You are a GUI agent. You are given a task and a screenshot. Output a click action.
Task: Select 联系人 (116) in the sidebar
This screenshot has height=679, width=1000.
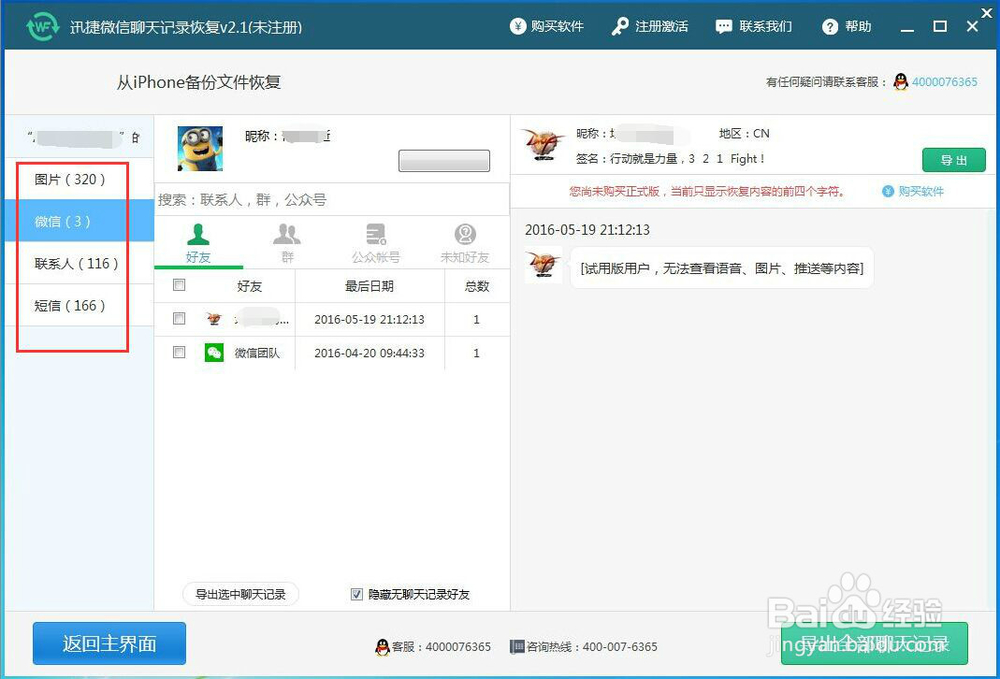pyautogui.click(x=80, y=263)
